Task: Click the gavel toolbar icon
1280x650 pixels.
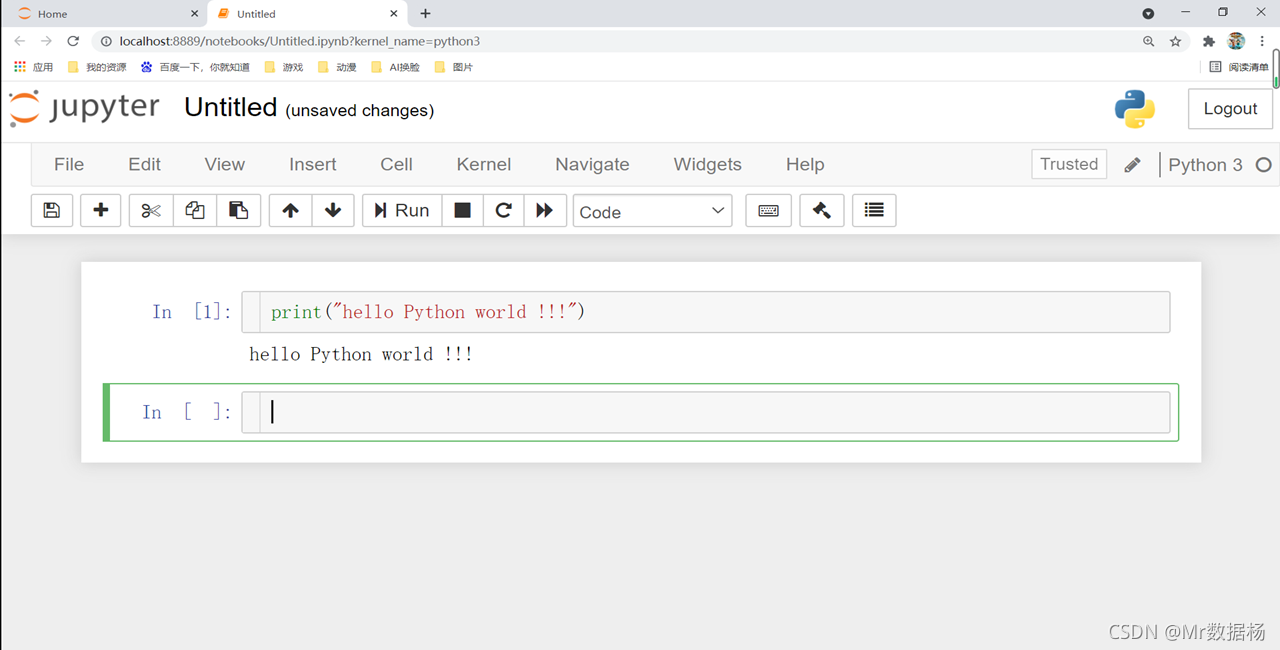Action: (821, 210)
